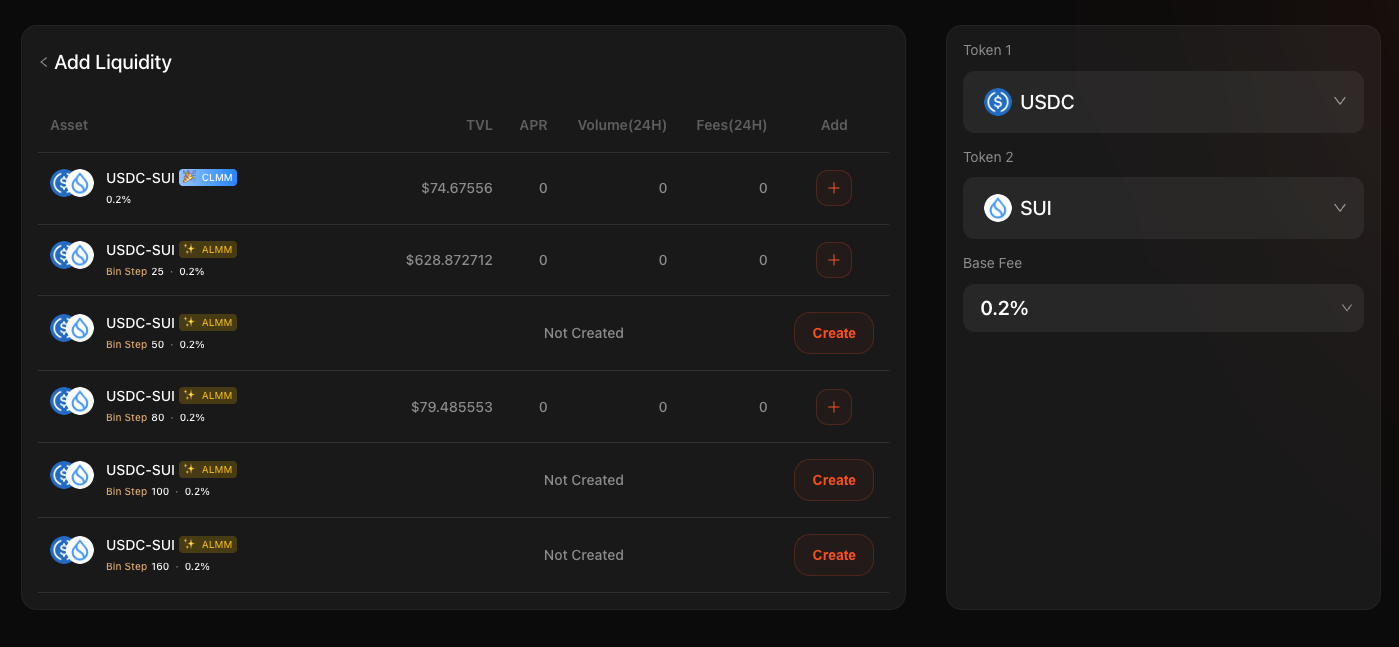Create the Bin Step 160 pool
The height and width of the screenshot is (647, 1399).
(833, 555)
